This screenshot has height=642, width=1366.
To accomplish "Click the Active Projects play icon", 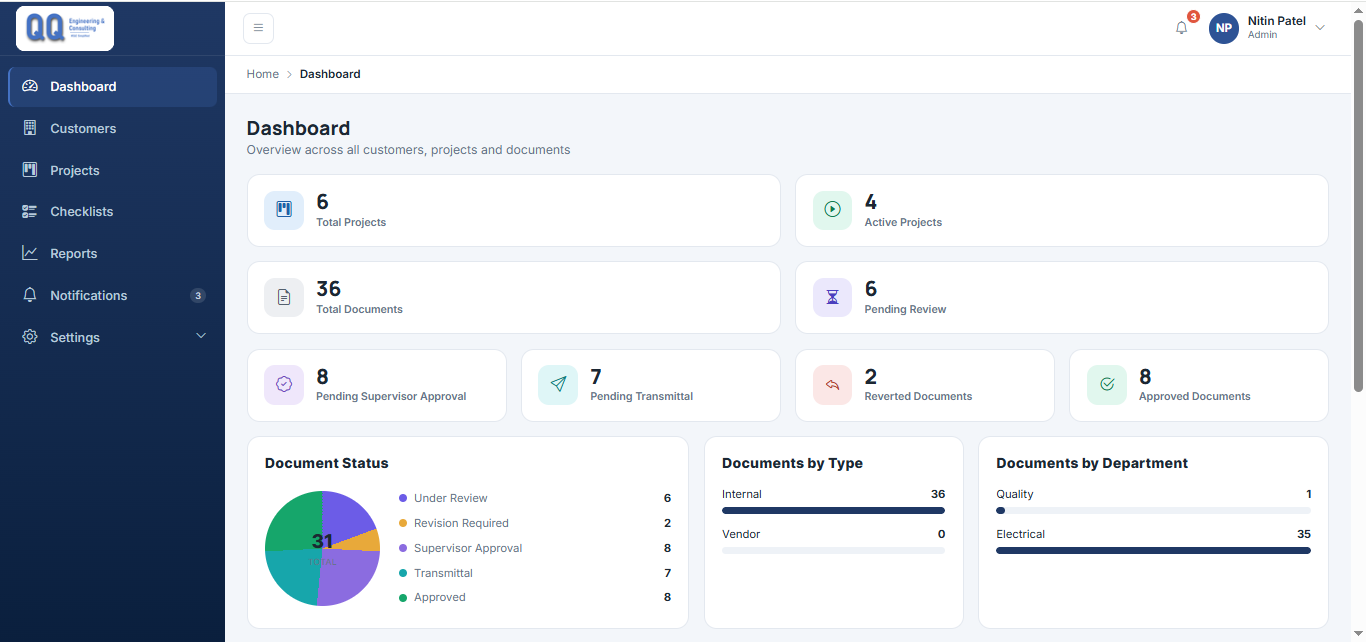I will (x=832, y=210).
